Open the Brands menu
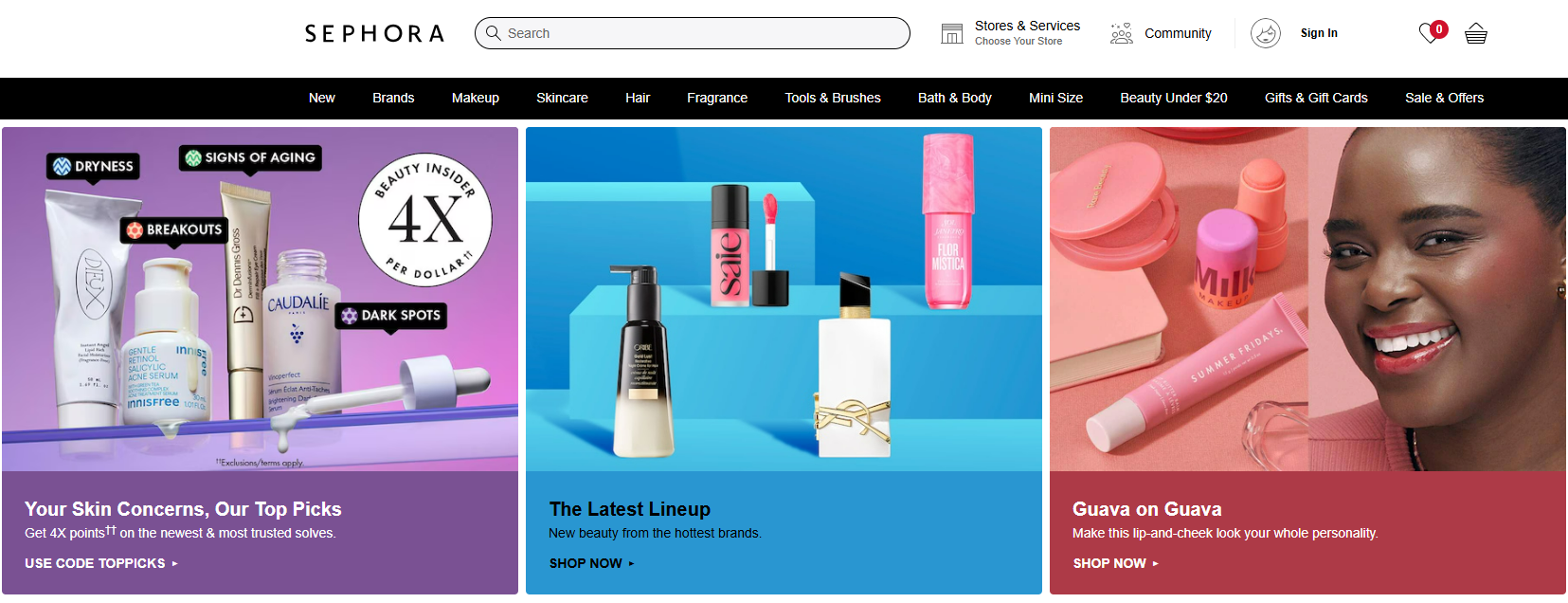The width and height of the screenshot is (1568, 603). 393,98
